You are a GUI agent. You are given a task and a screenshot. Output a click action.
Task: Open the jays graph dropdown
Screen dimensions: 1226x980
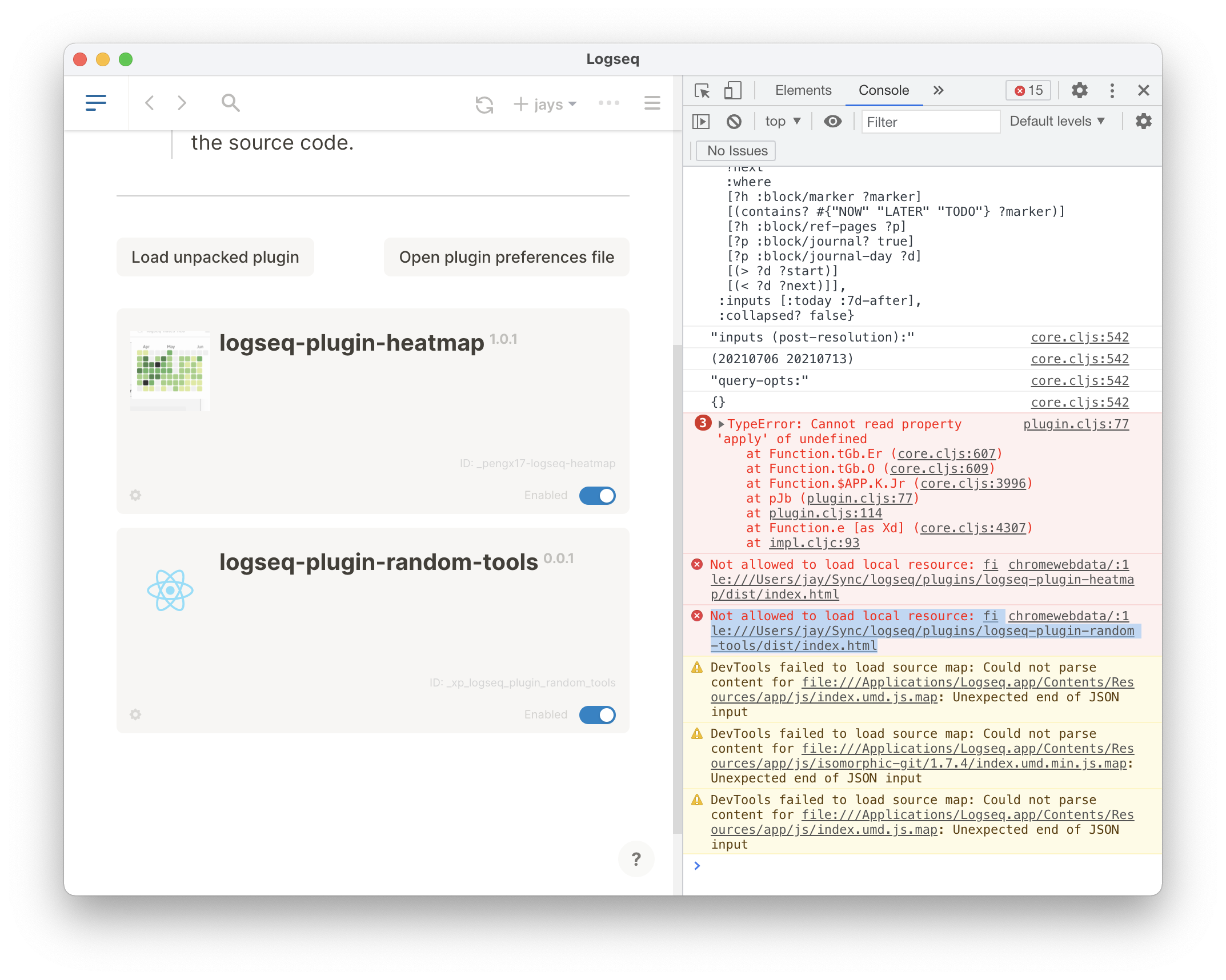click(x=545, y=104)
